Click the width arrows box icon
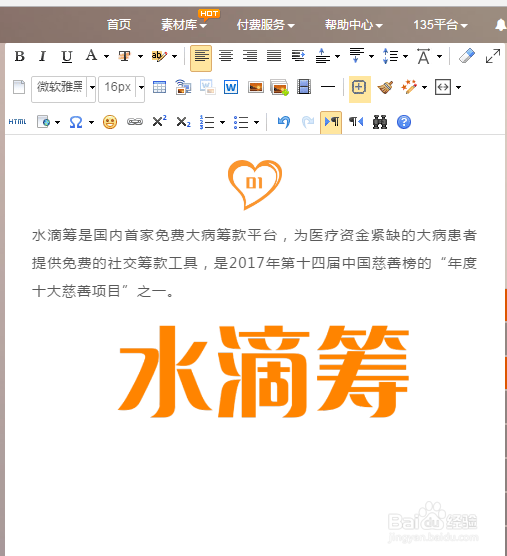 [x=443, y=87]
